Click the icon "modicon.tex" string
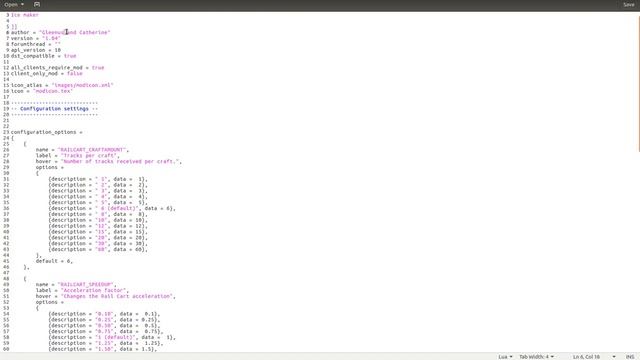 [x=53, y=91]
